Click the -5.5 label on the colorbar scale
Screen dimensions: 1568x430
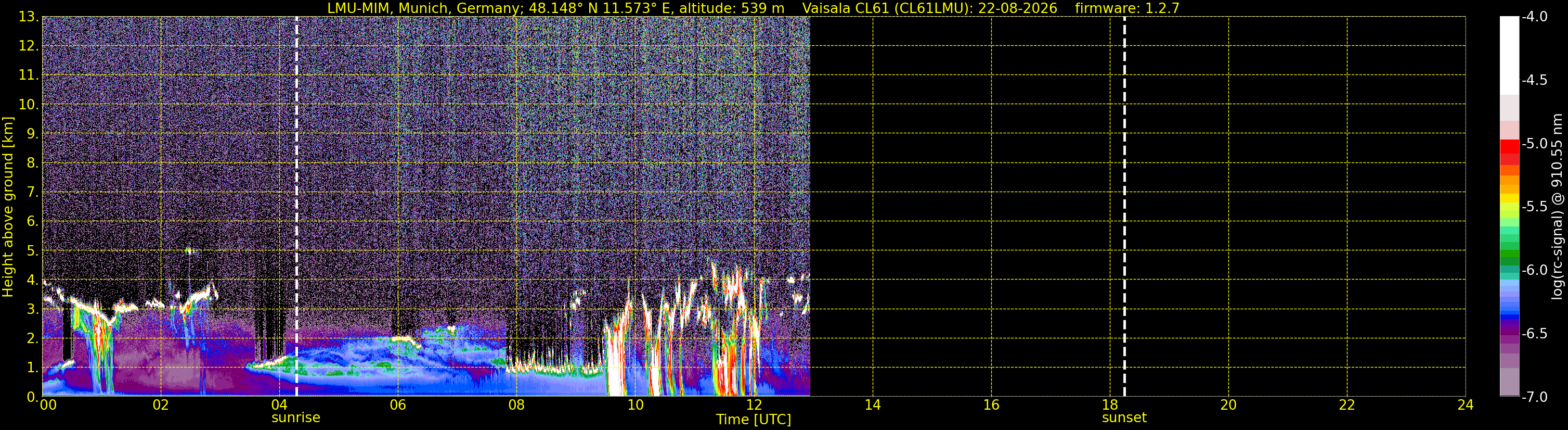click(x=1534, y=207)
